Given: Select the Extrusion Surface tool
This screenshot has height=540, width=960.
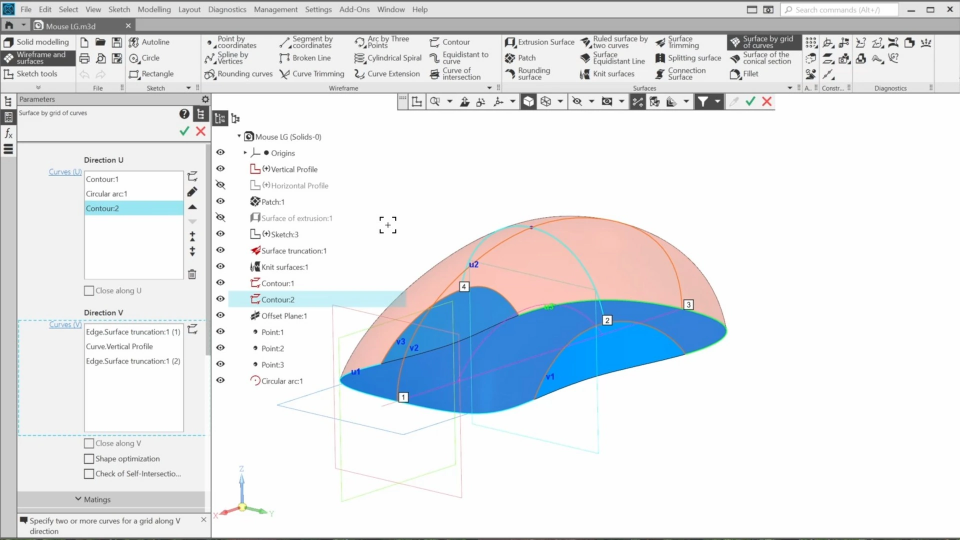Looking at the screenshot, I should click(x=539, y=42).
